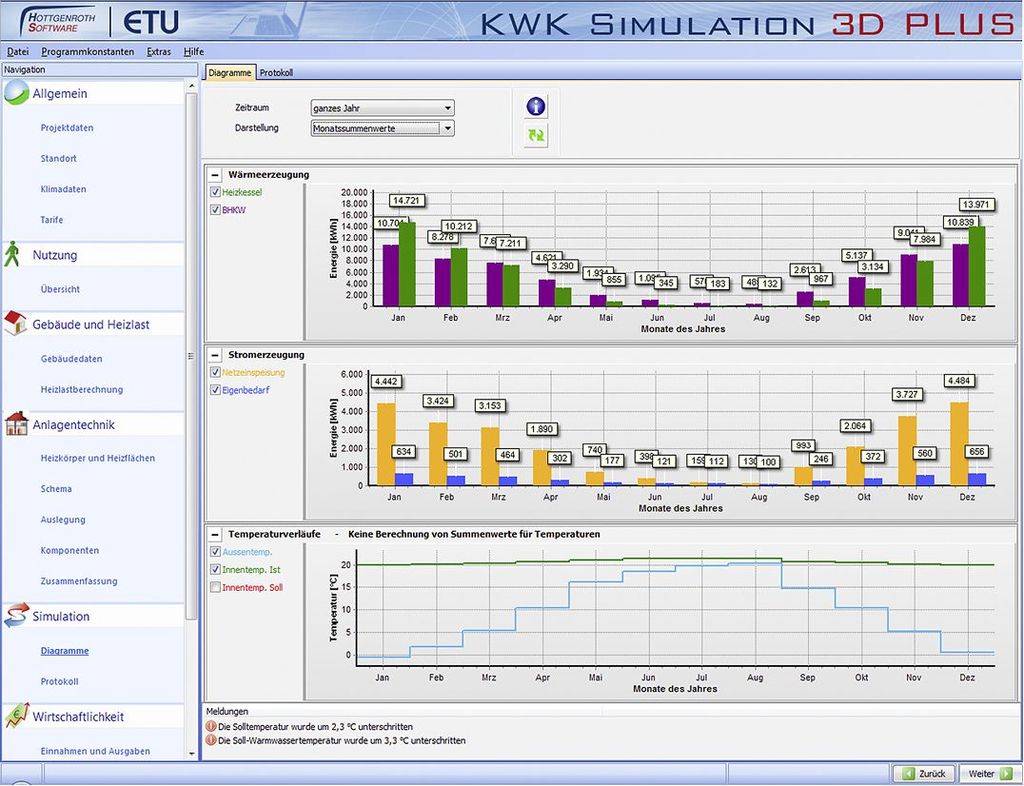The width and height of the screenshot is (1024, 786).
Task: Click the Gebäude und Heizlast house icon
Action: [15, 323]
